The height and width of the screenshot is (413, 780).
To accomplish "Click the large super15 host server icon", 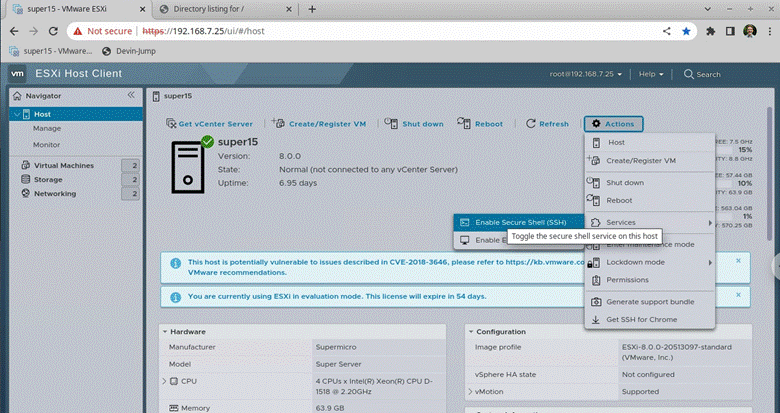I will (x=188, y=166).
